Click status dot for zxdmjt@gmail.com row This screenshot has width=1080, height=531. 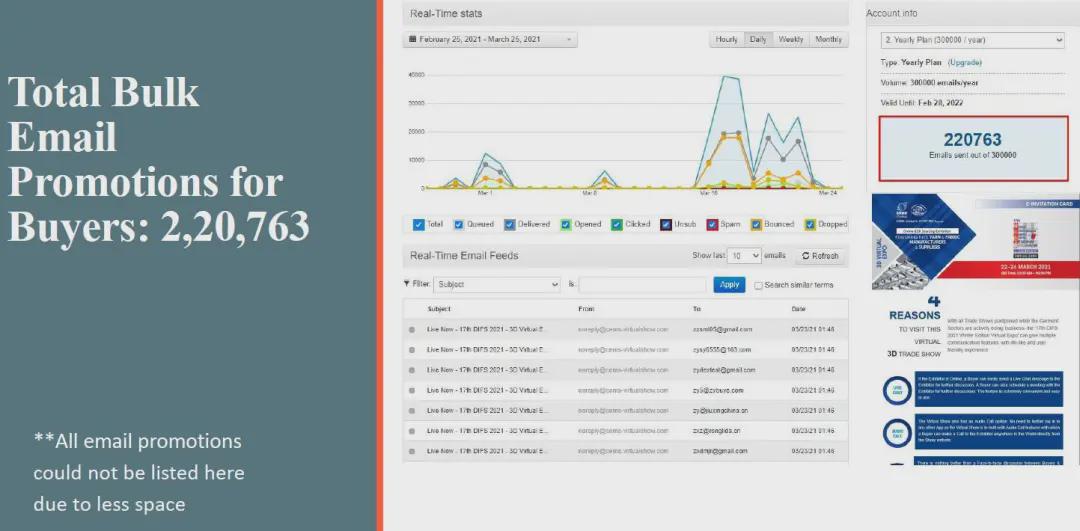(x=412, y=451)
